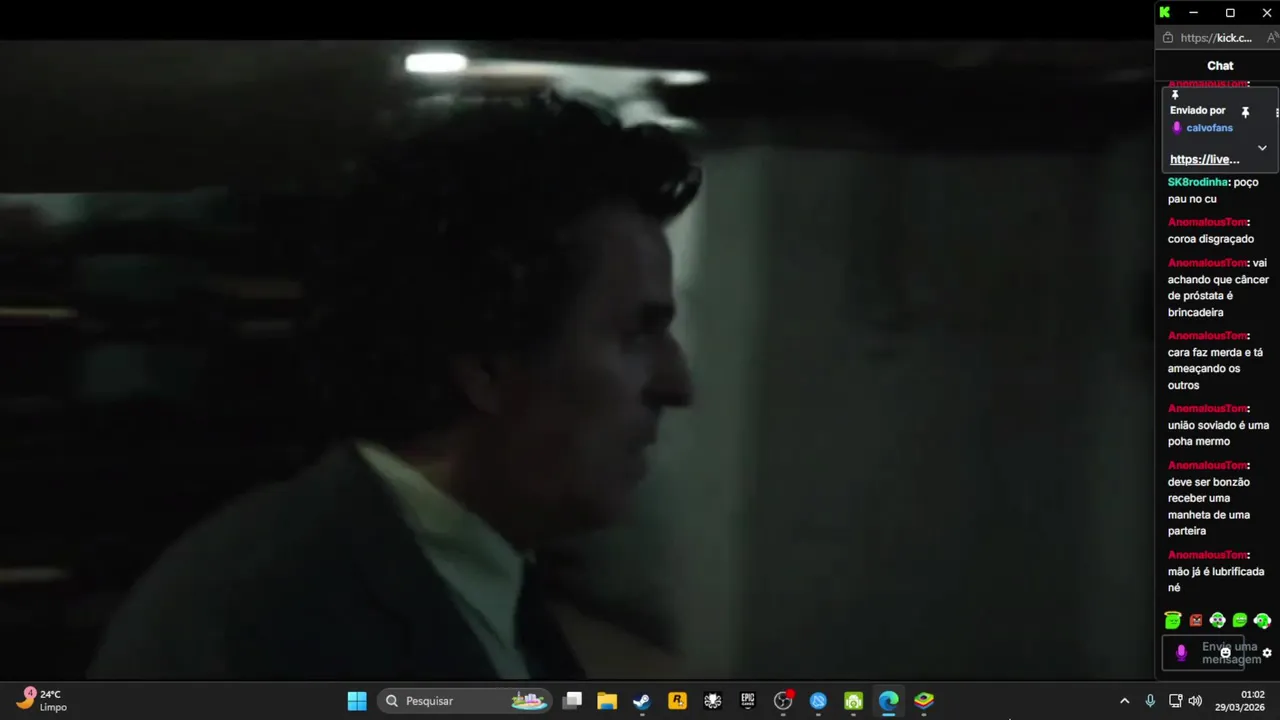The width and height of the screenshot is (1280, 720).
Task: Open Rockstar Games Launcher from taskbar
Action: pos(677,701)
